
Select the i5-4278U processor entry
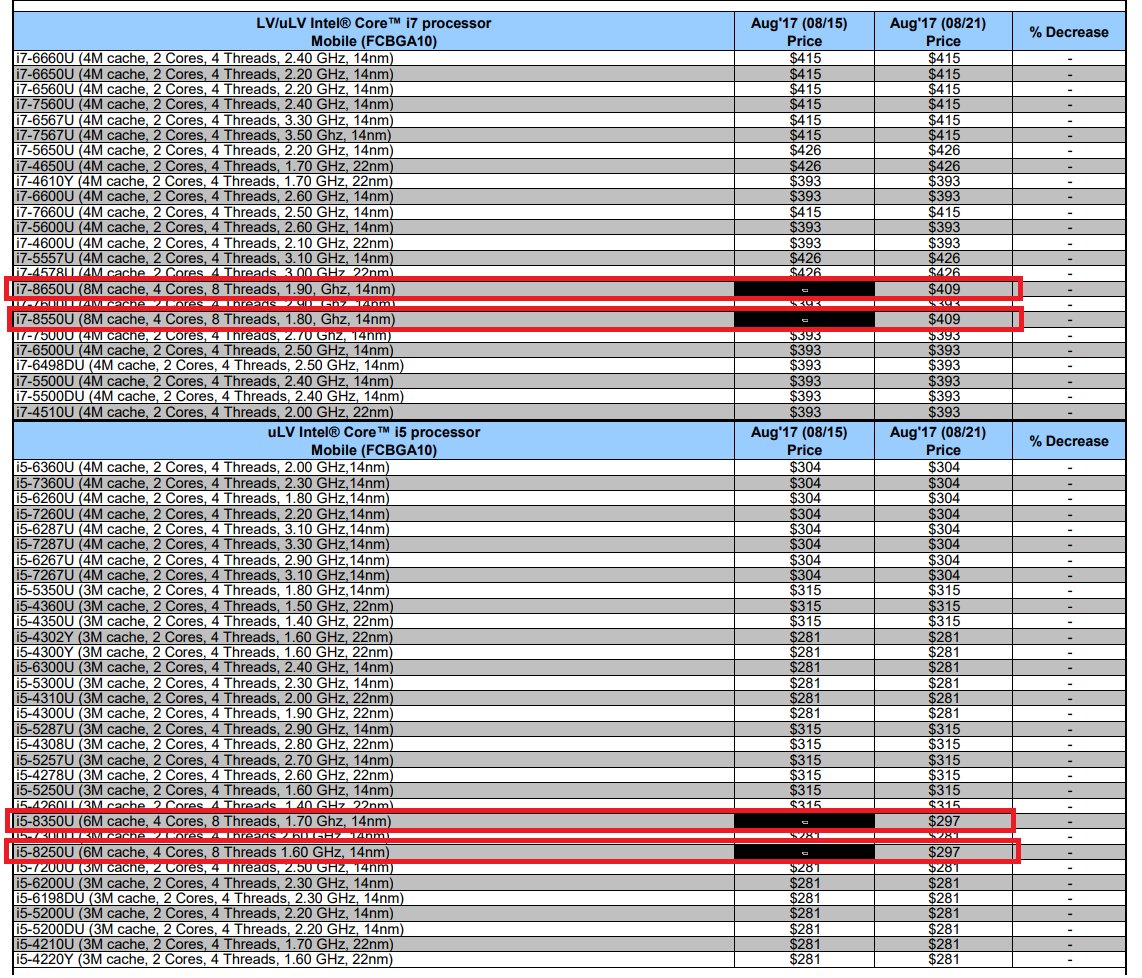pyautogui.click(x=205, y=776)
